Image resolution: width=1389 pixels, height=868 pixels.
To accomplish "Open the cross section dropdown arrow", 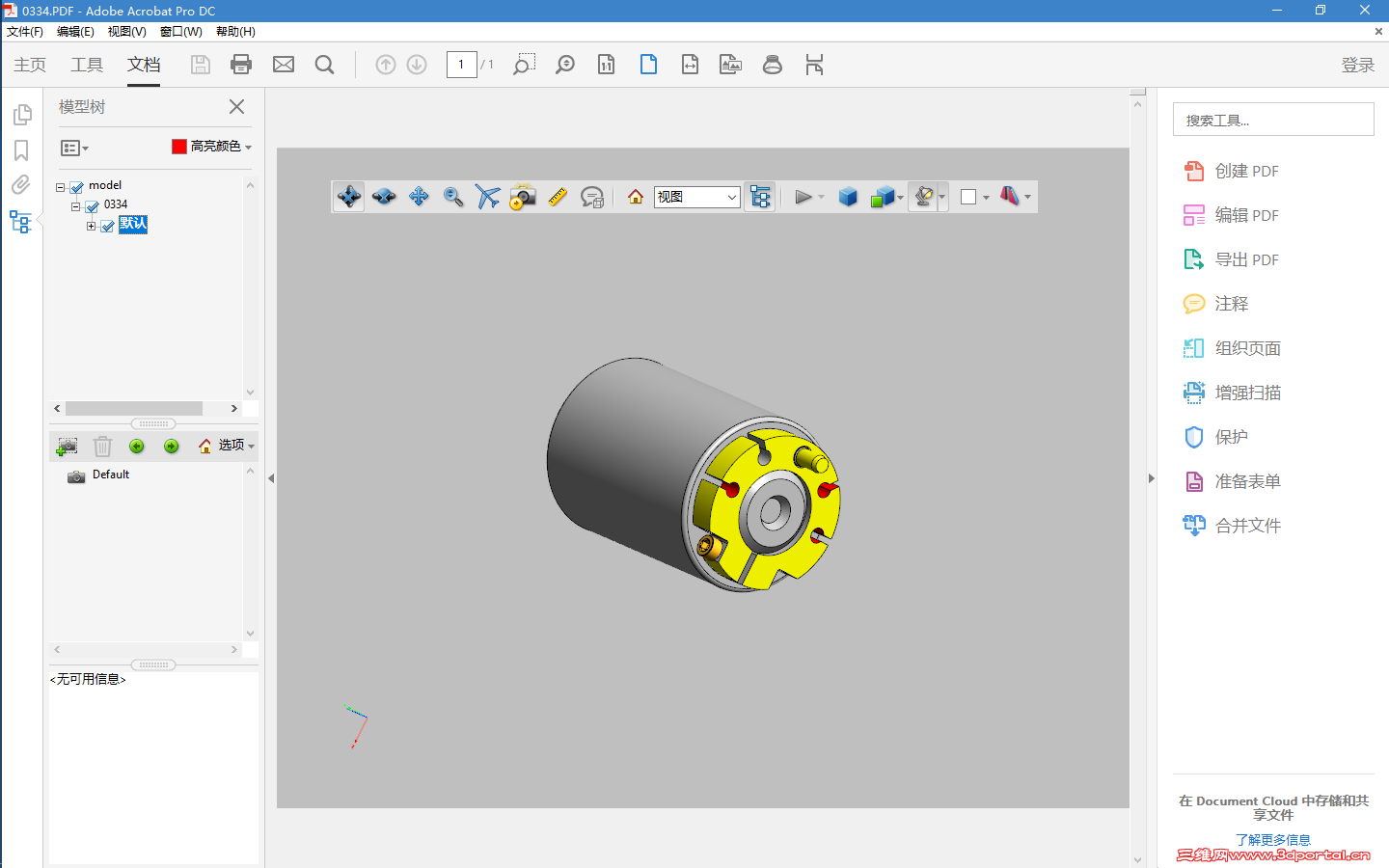I will [1027, 198].
